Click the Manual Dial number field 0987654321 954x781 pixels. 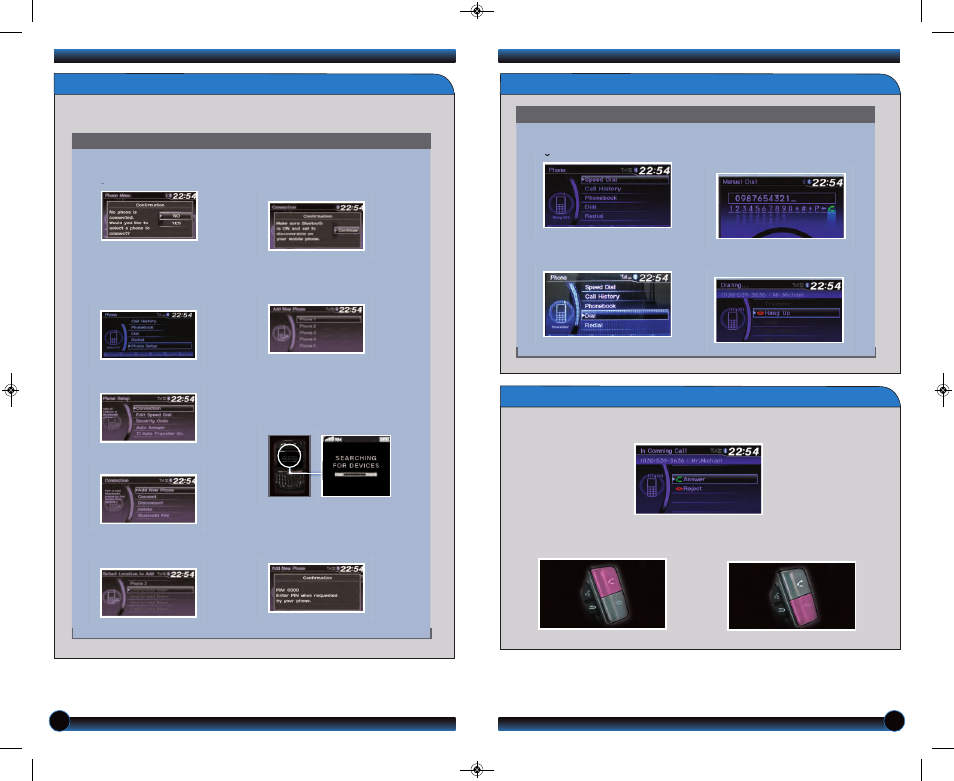click(x=782, y=198)
